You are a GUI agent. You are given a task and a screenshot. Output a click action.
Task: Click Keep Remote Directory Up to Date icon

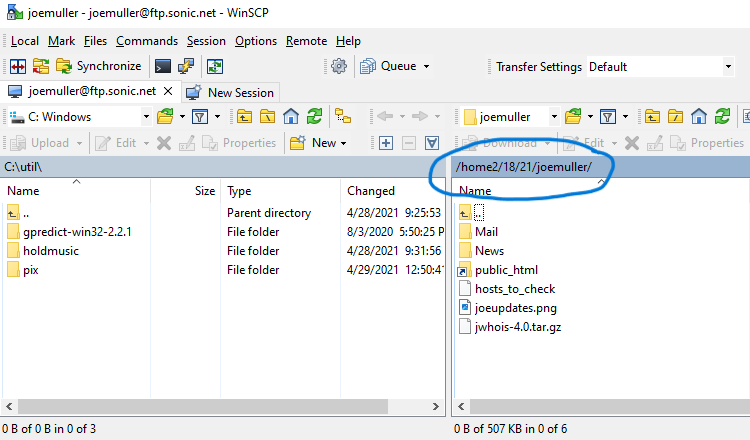click(x=215, y=66)
